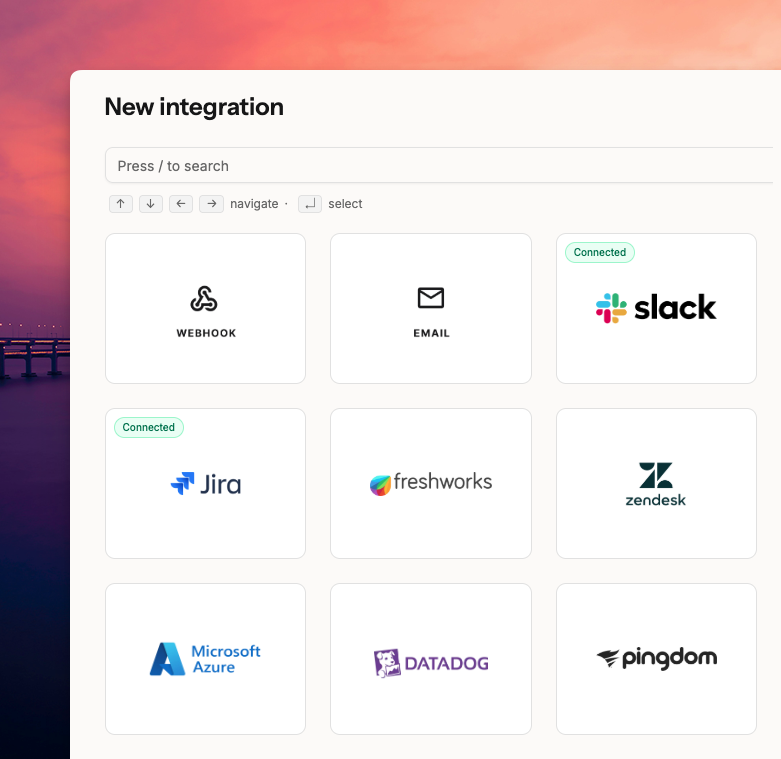Click the left arrow navigation key
Viewport: 781px width, 759px height.
pos(181,204)
